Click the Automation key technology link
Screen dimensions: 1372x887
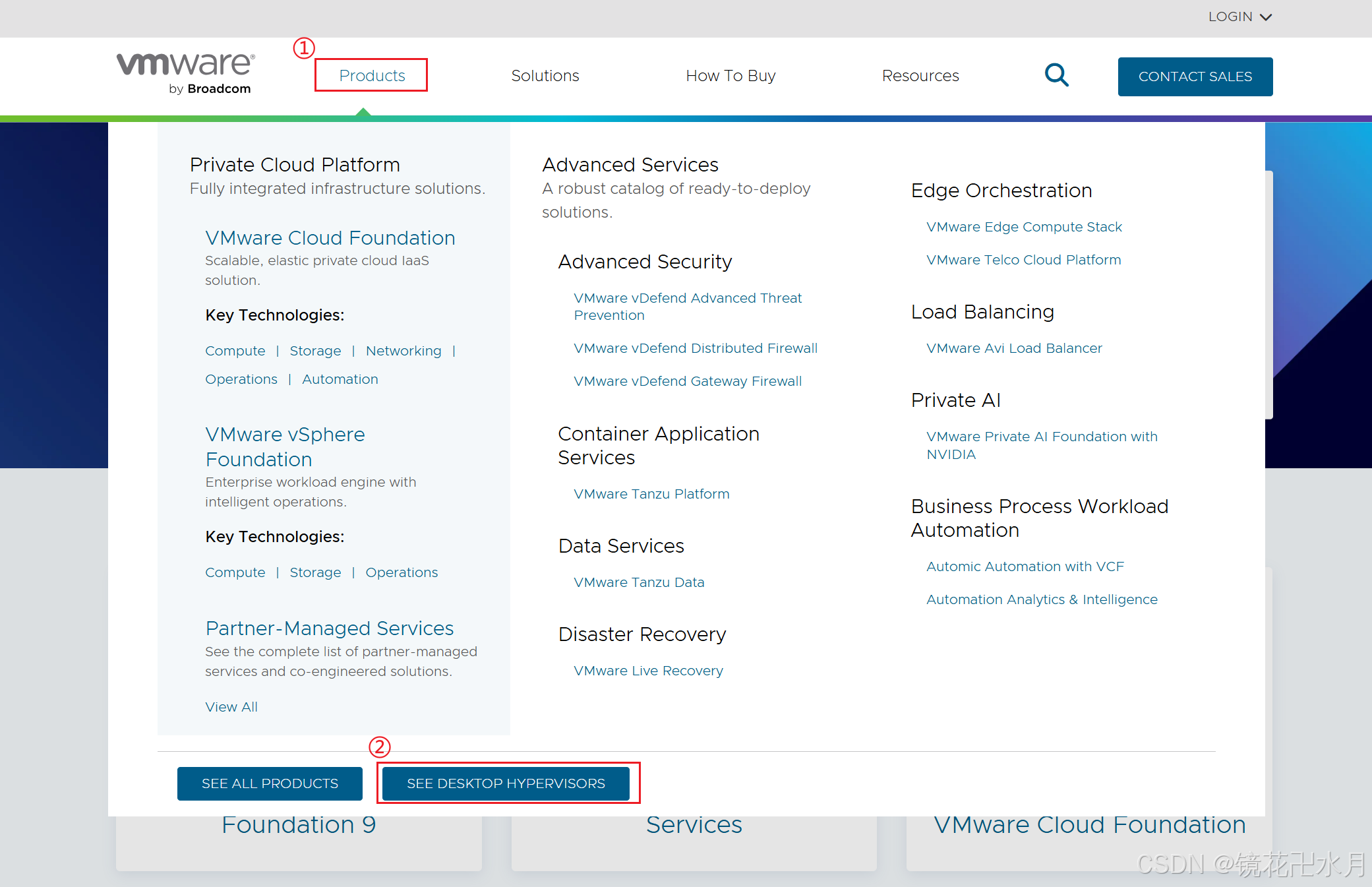coord(340,379)
